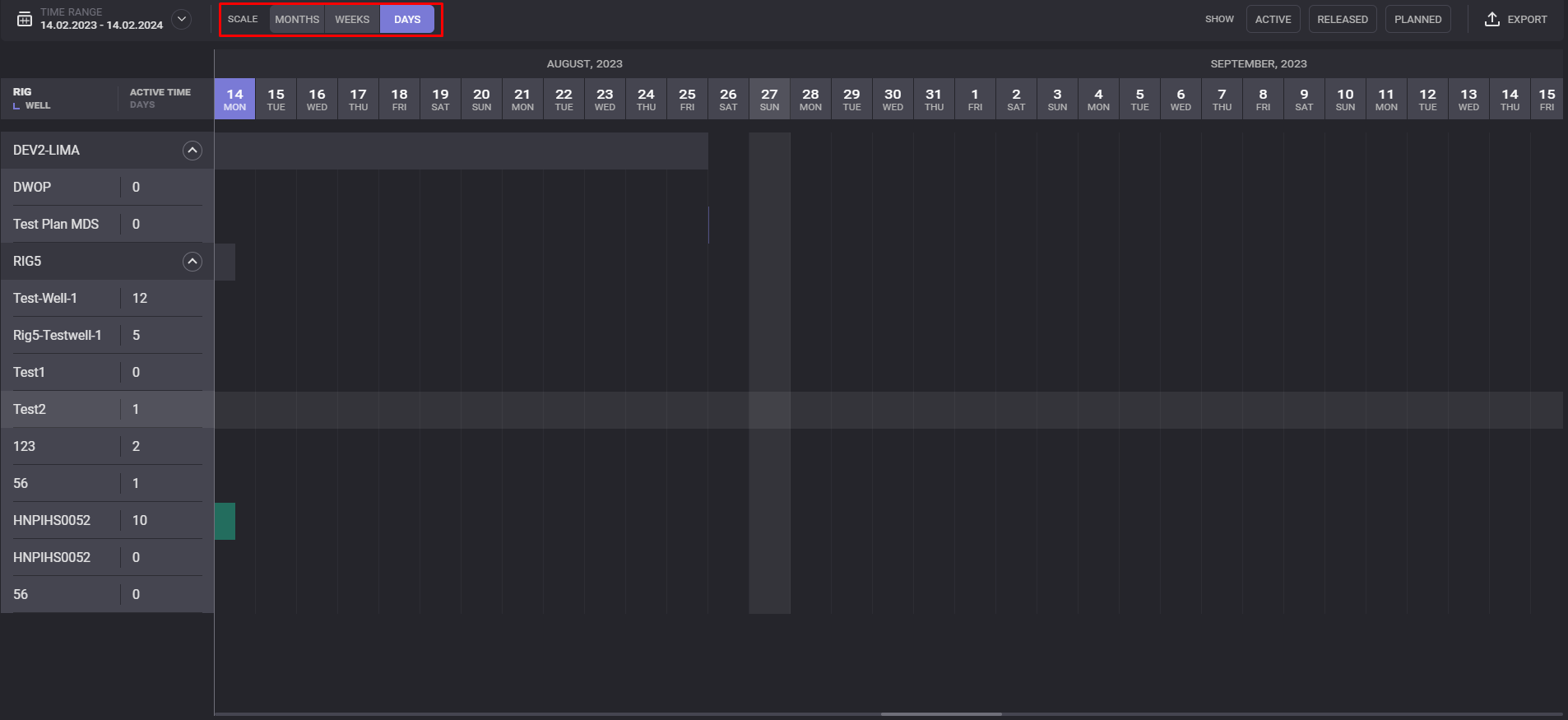Open the time range dropdown chevron
1568x720 pixels.
[x=182, y=19]
